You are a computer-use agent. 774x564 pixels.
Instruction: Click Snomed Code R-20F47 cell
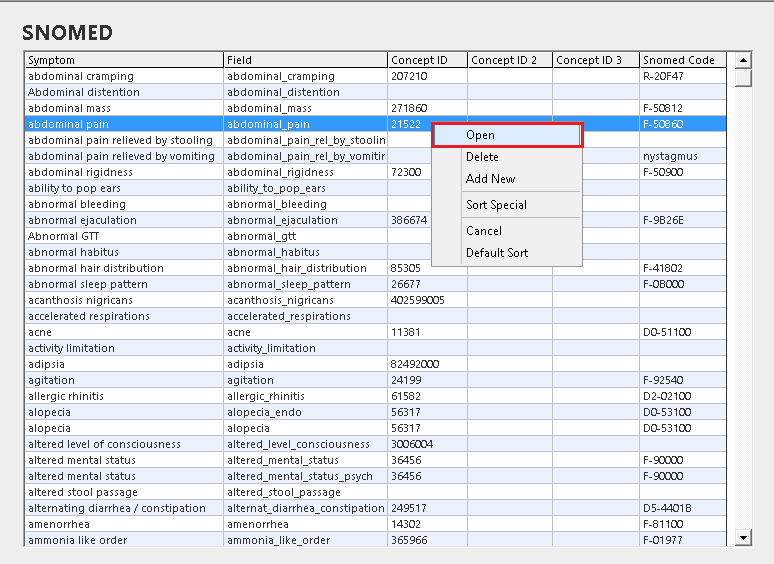point(683,76)
